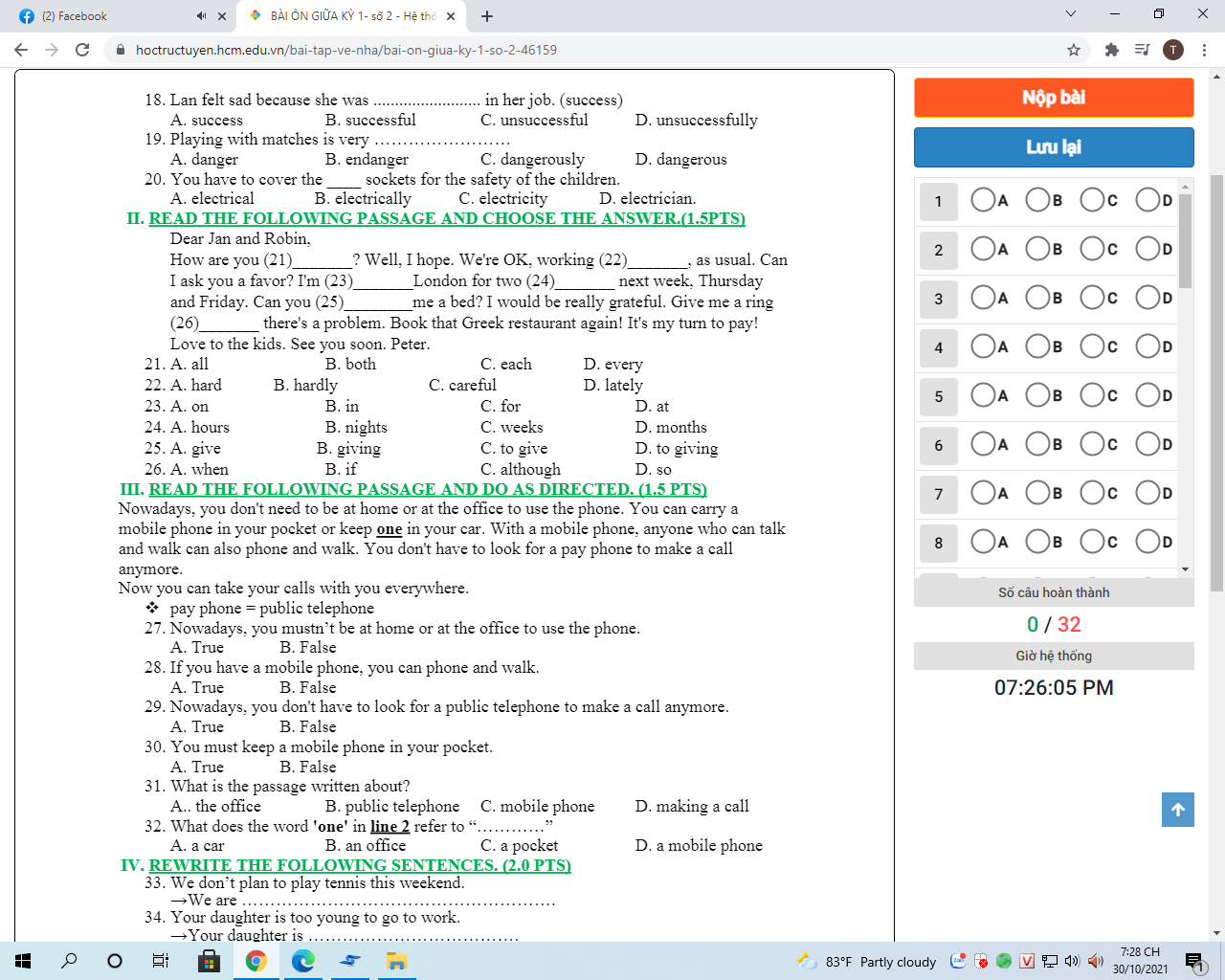The width and height of the screenshot is (1225, 980).
Task: Open File Explorer from the taskbar
Action: pyautogui.click(x=396, y=961)
